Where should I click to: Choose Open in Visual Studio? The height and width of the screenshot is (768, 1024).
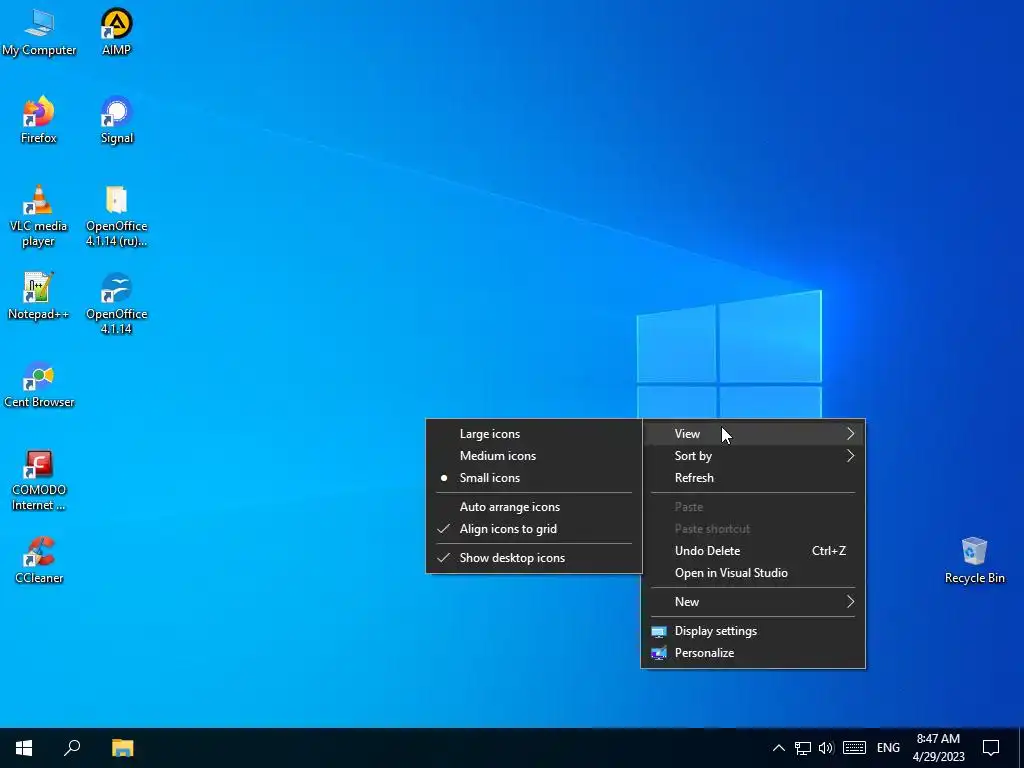click(x=753, y=573)
